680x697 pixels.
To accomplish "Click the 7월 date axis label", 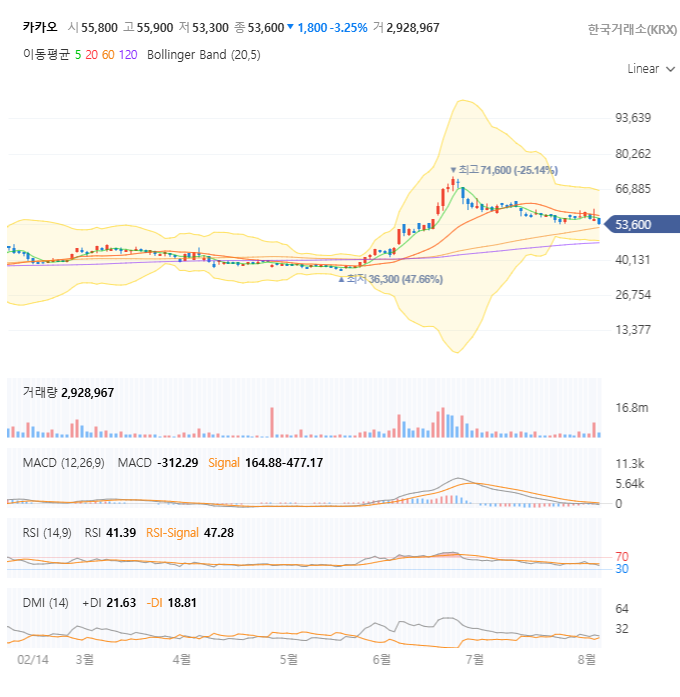I will [x=475, y=660].
